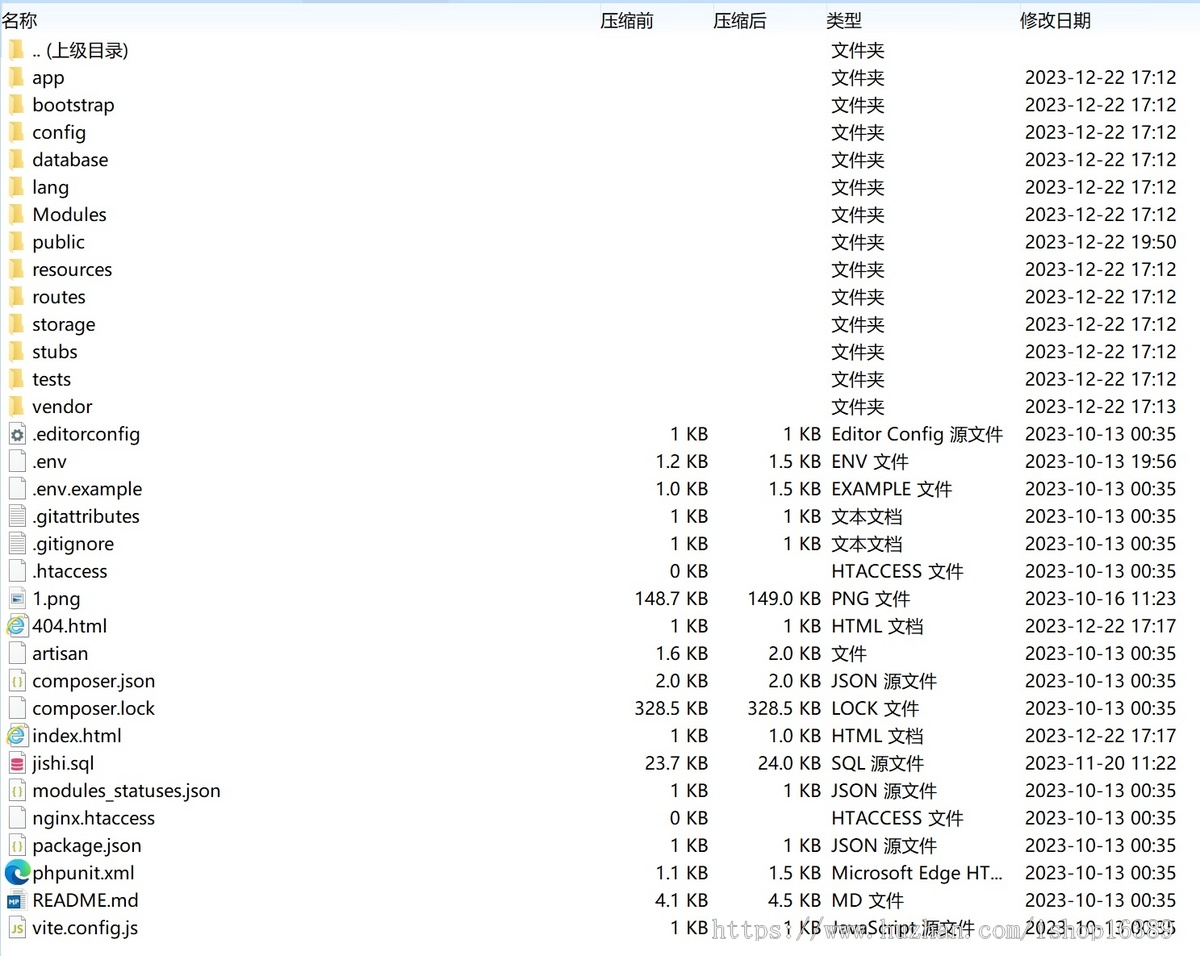Viewport: 1200px width, 956px height.
Task: Select the database folder icon
Action: pyautogui.click(x=16, y=160)
